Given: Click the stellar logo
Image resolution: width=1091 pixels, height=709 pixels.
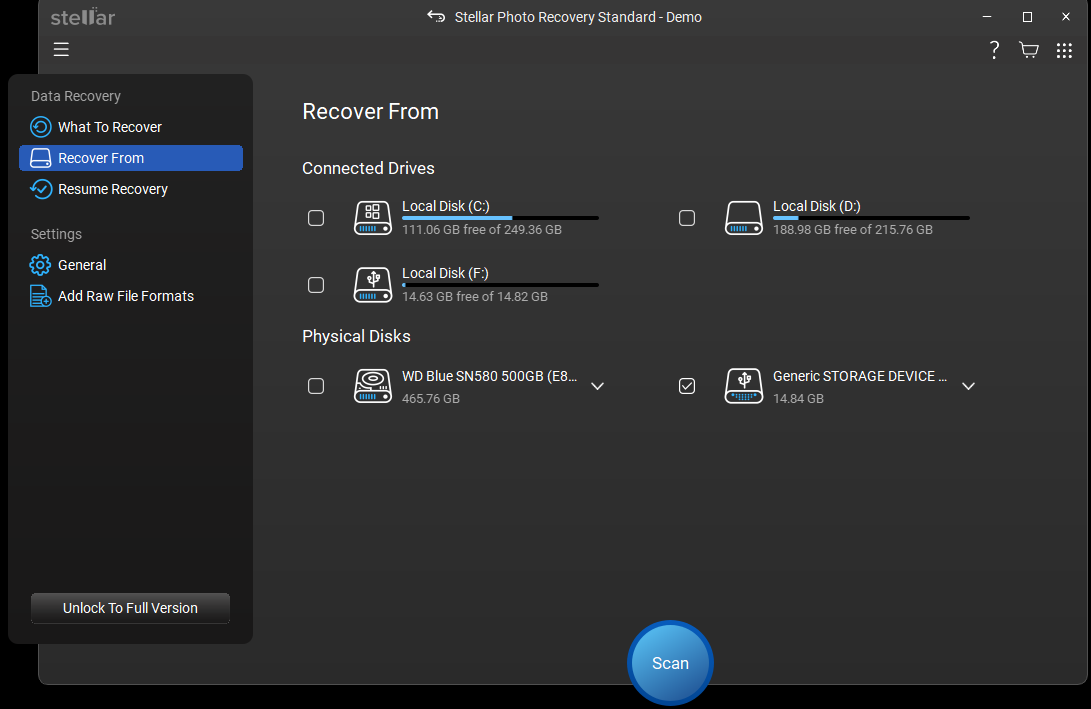Looking at the screenshot, I should (83, 17).
